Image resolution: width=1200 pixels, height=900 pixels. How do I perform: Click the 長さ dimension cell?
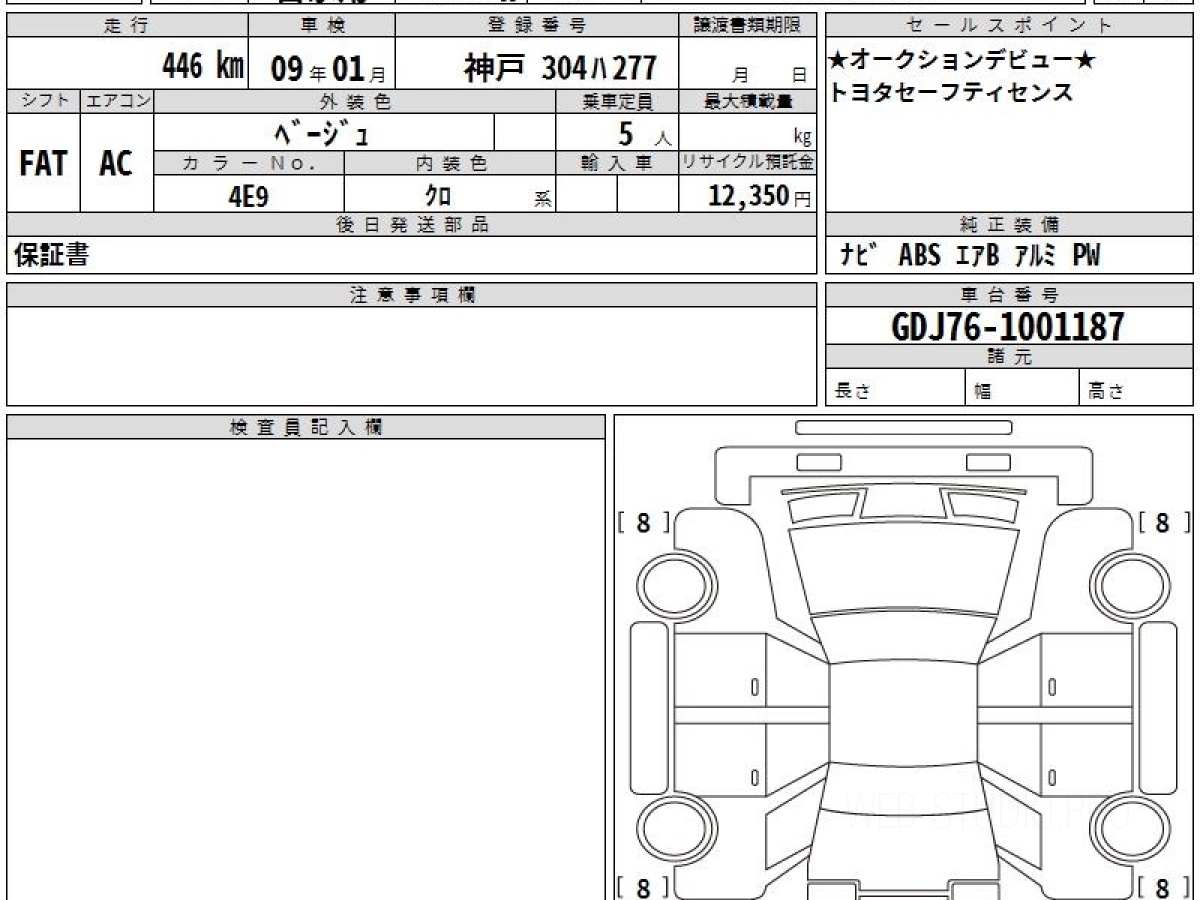896,388
